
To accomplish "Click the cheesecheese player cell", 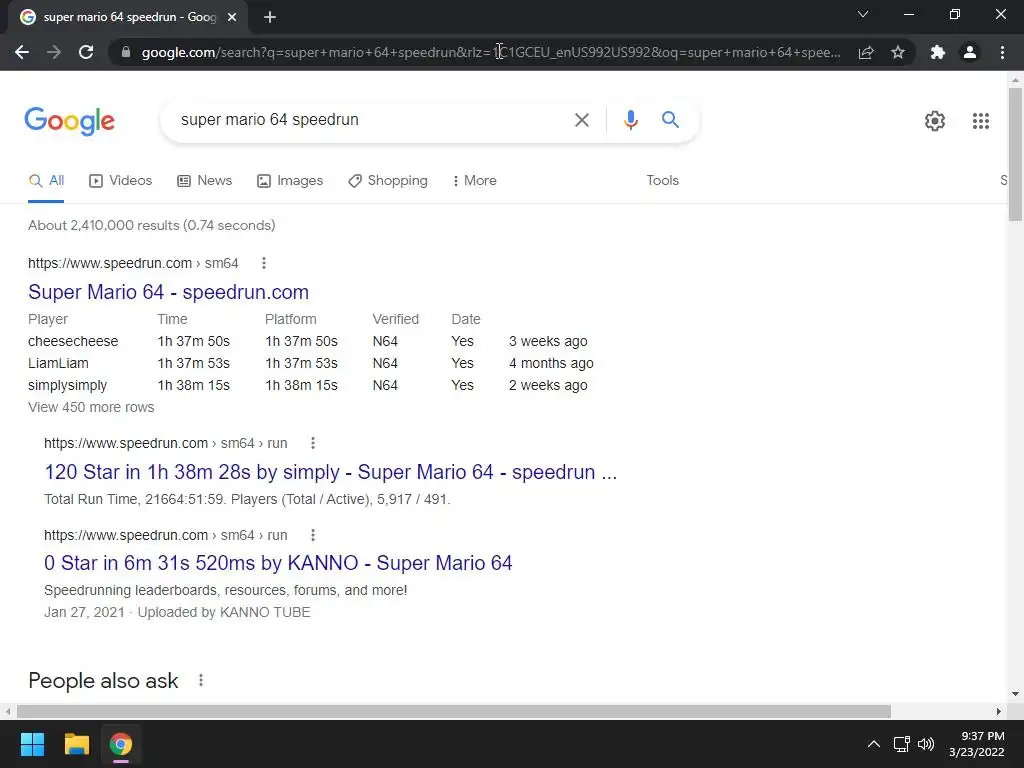I will (73, 342).
